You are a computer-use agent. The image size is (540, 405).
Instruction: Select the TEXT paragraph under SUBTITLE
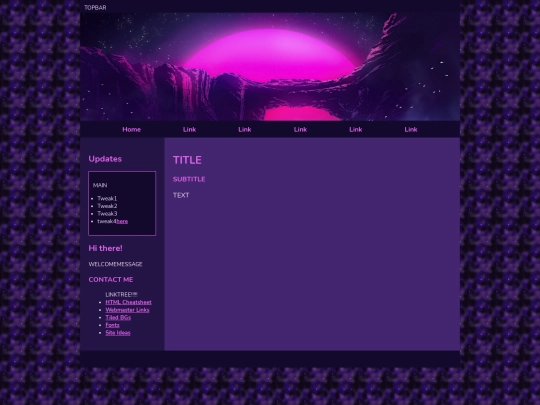[181, 195]
